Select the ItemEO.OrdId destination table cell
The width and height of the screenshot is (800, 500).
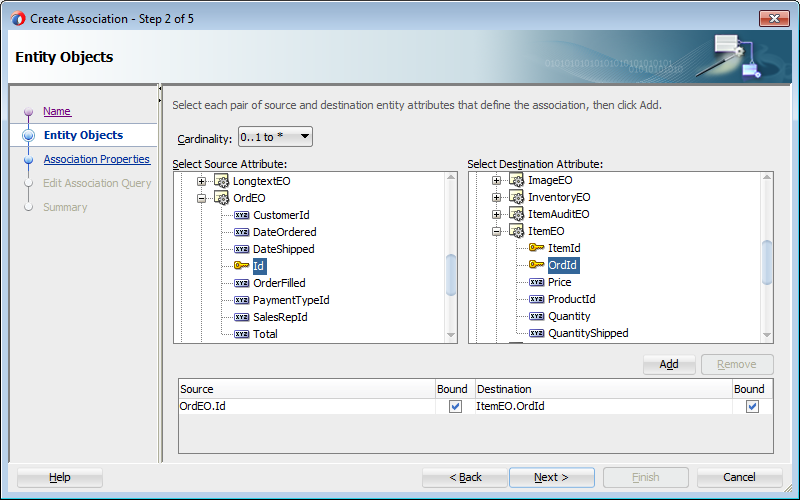[604, 406]
